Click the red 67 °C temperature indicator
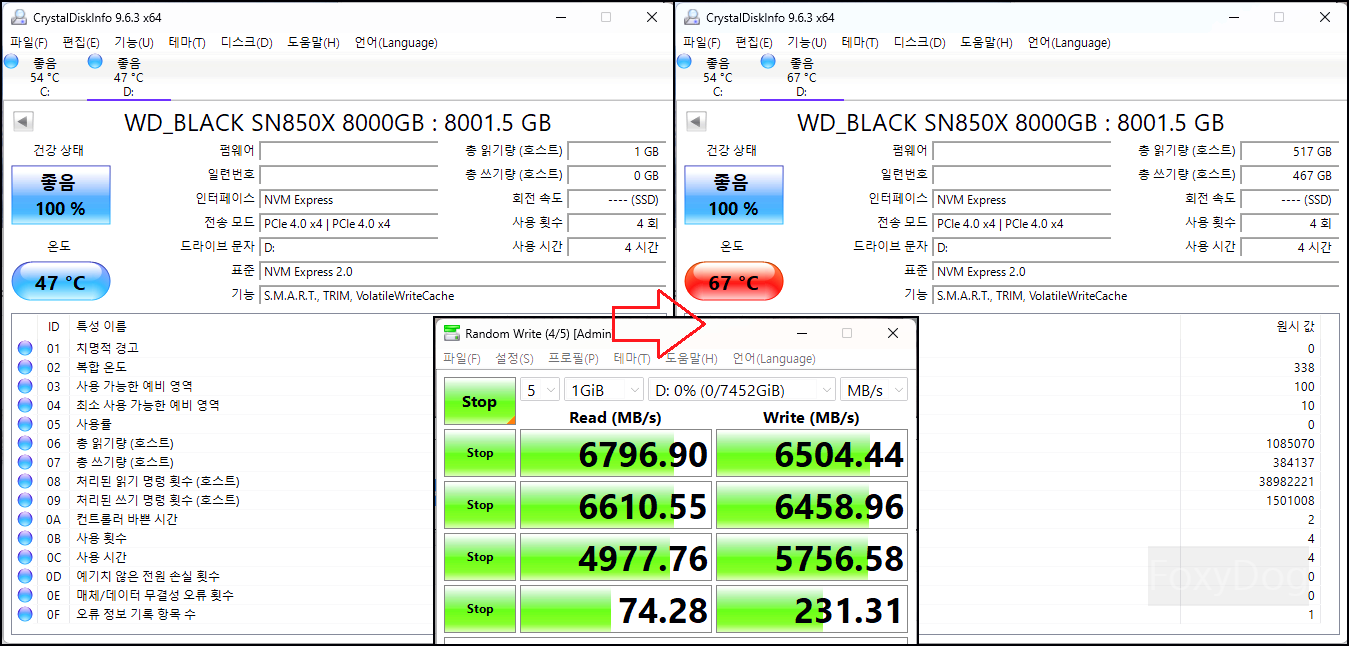Screen dimensions: 1349x646 [x=734, y=282]
